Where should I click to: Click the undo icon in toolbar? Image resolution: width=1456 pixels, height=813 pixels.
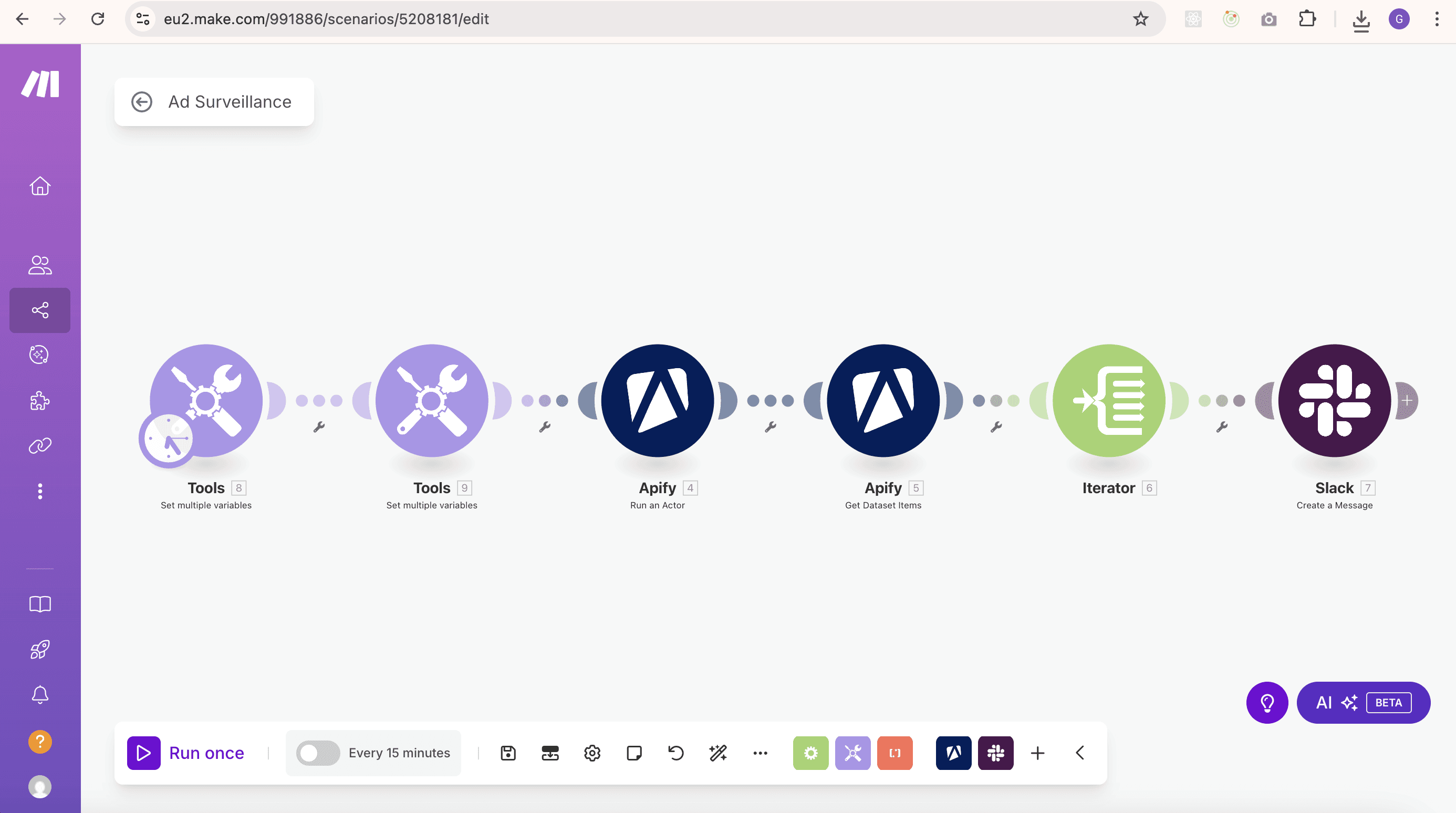pos(676,753)
